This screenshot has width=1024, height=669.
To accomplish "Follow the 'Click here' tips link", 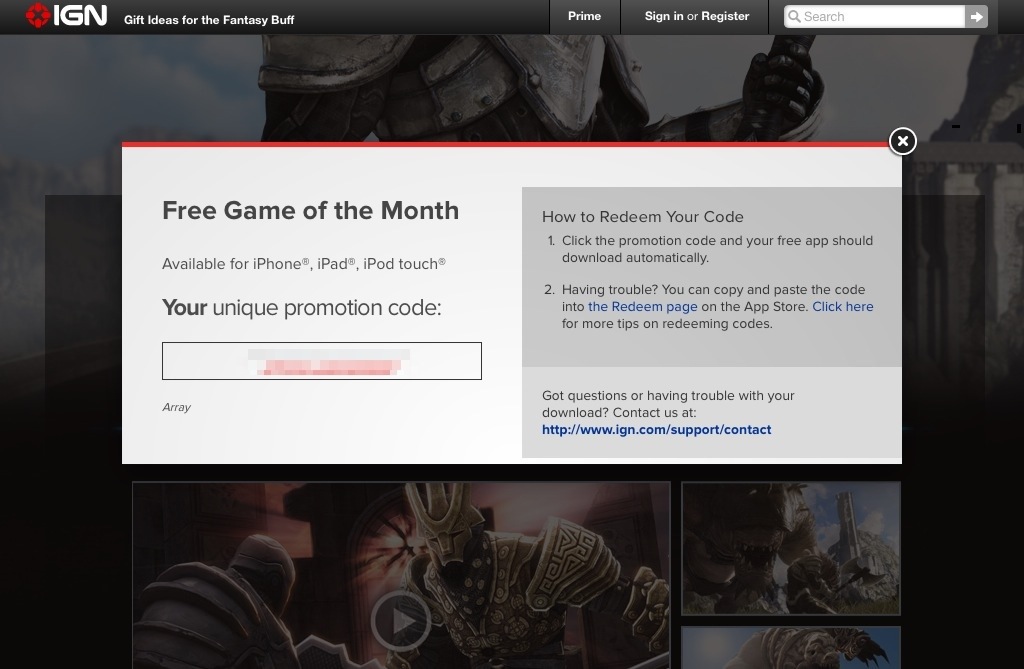I will point(842,307).
